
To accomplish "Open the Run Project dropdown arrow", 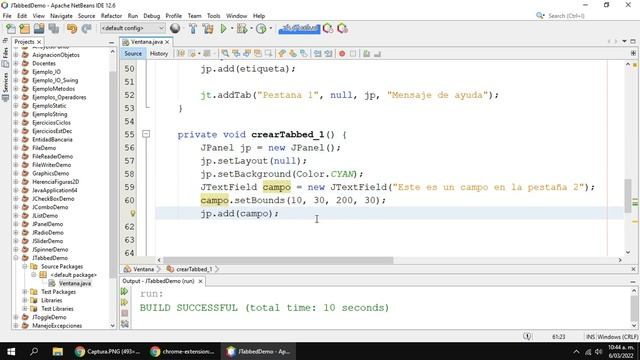I will tap(232, 29).
